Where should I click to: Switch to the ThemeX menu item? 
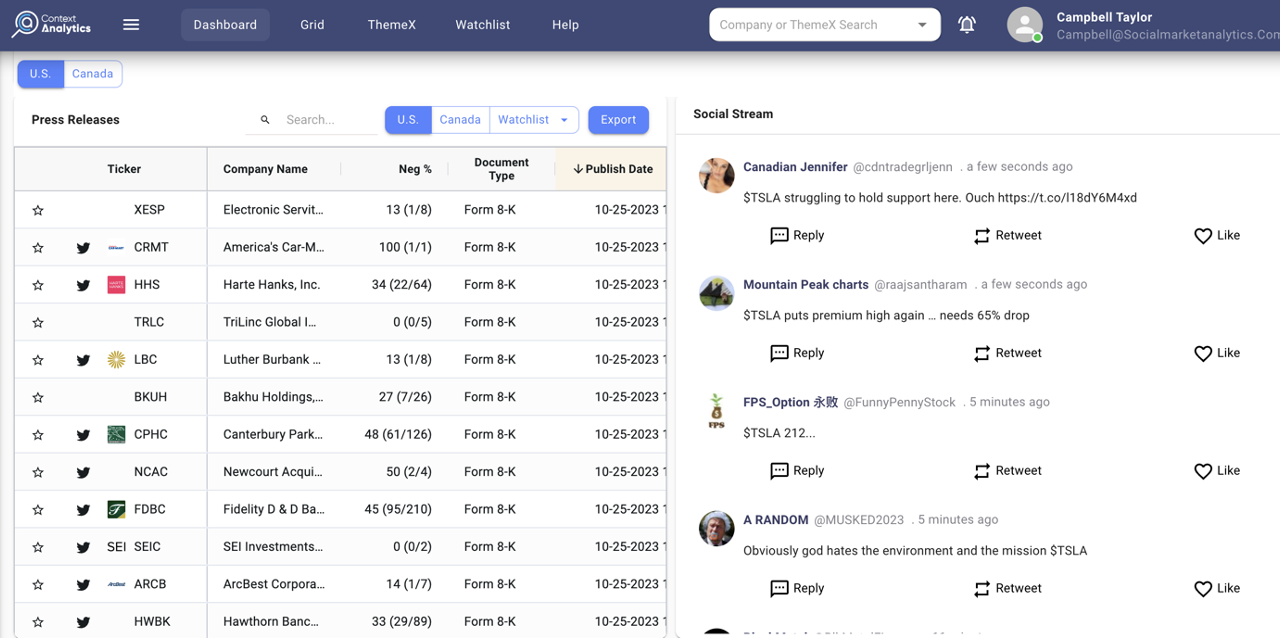(391, 25)
